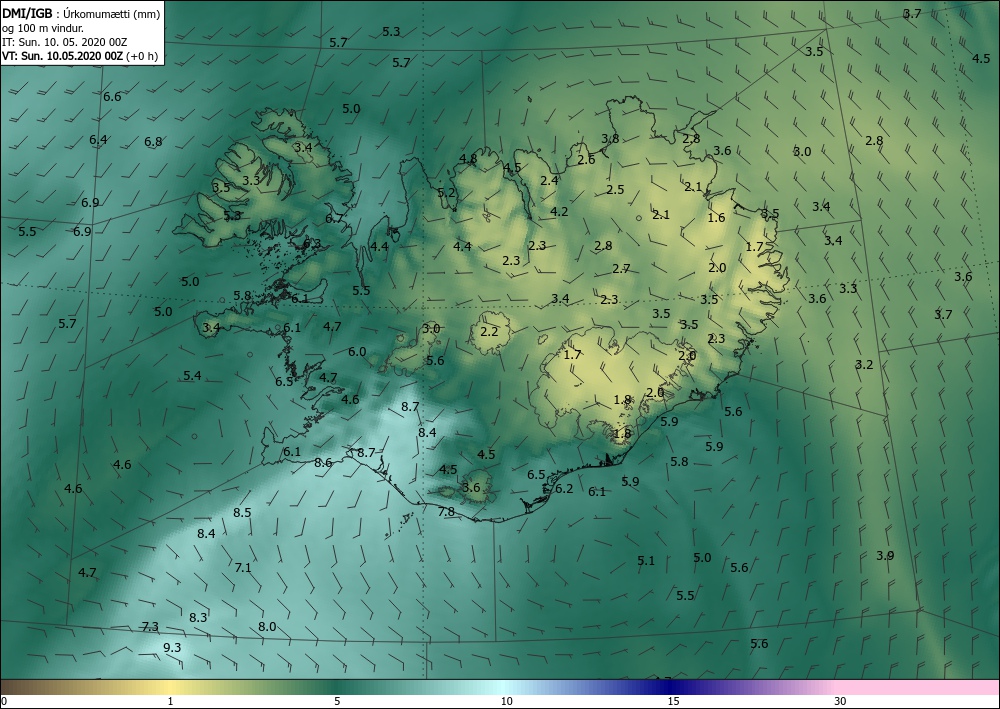Click the 3.9 value label

tap(885, 556)
